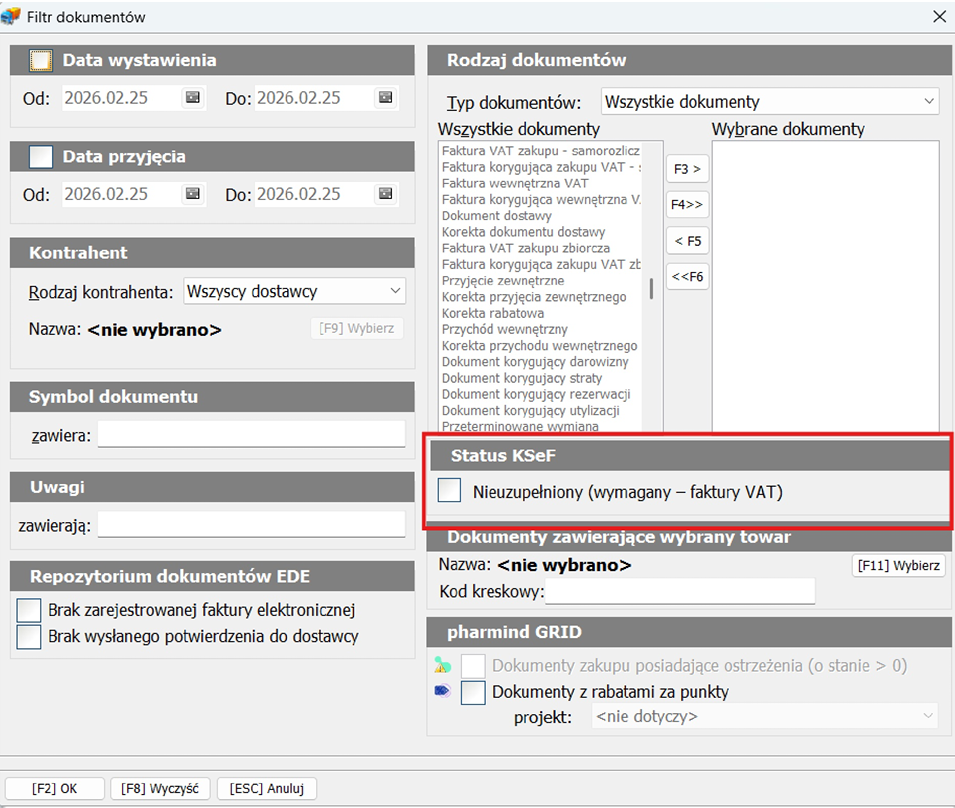Open calendar for Data wystawienia Do date
The width and height of the screenshot is (955, 808).
click(386, 98)
